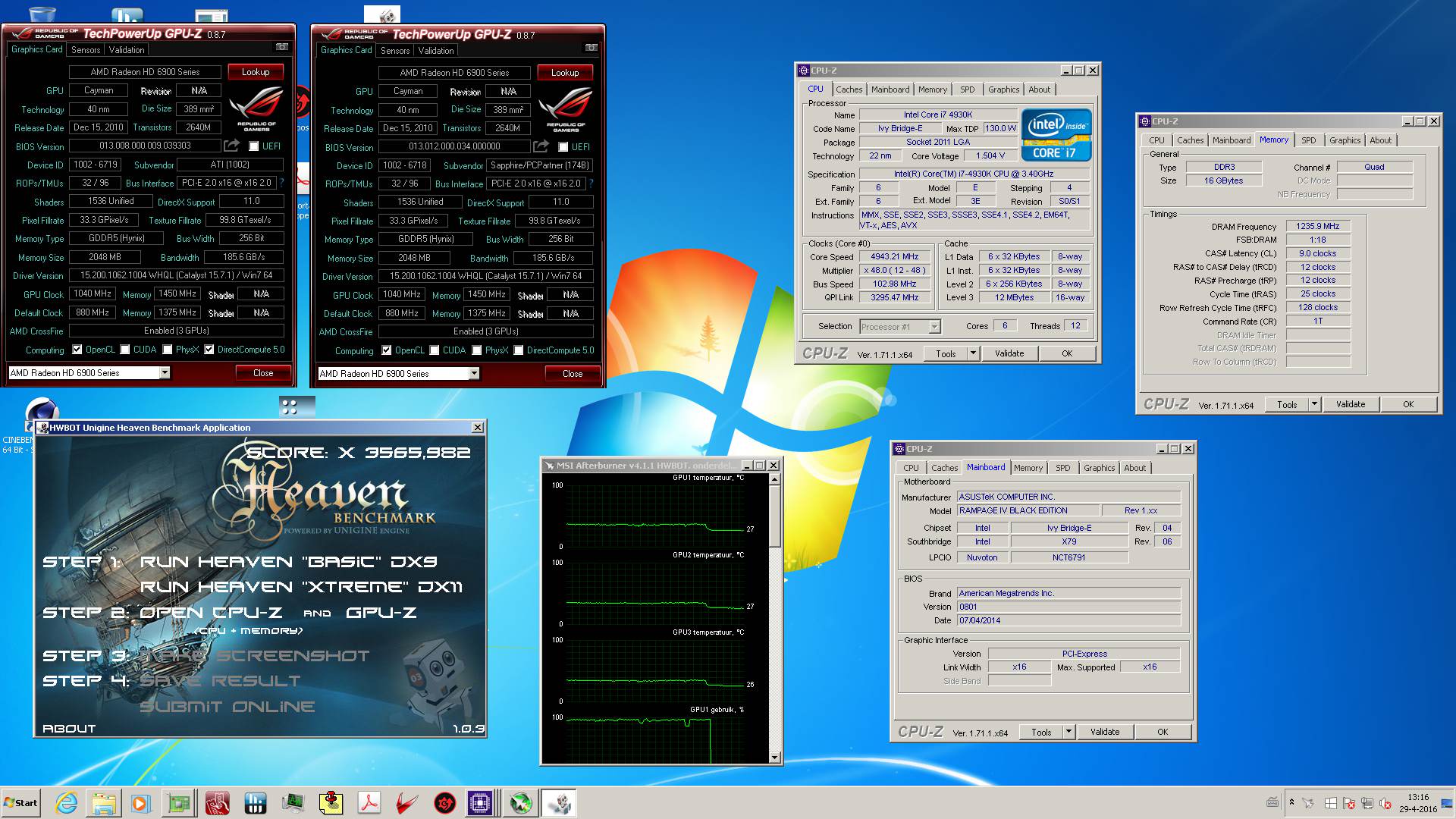The image size is (1456, 819).
Task: Click OK button in CPU-Z Memory window
Action: pos(1408,404)
